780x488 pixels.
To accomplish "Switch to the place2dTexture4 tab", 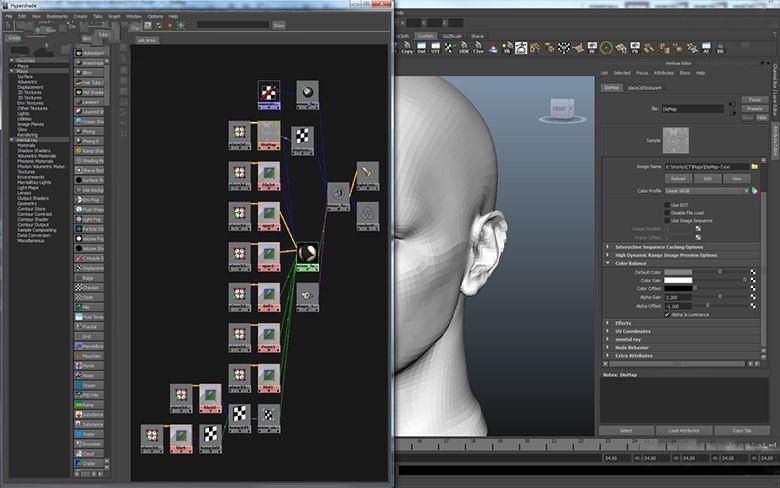I will pos(645,88).
